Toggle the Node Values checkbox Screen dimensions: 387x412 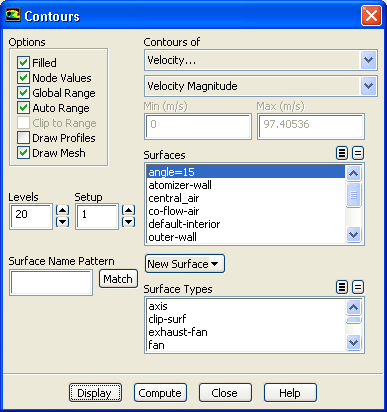click(23, 78)
